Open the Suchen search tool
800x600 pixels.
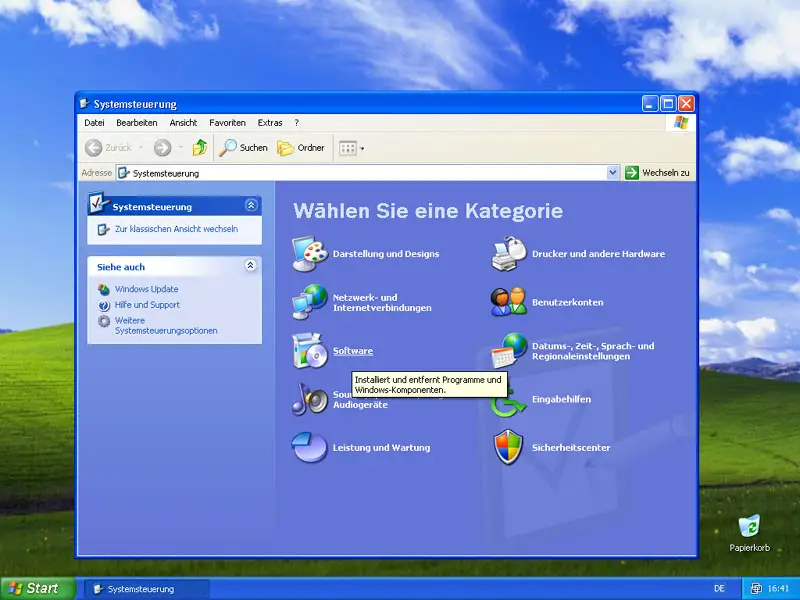(x=243, y=148)
